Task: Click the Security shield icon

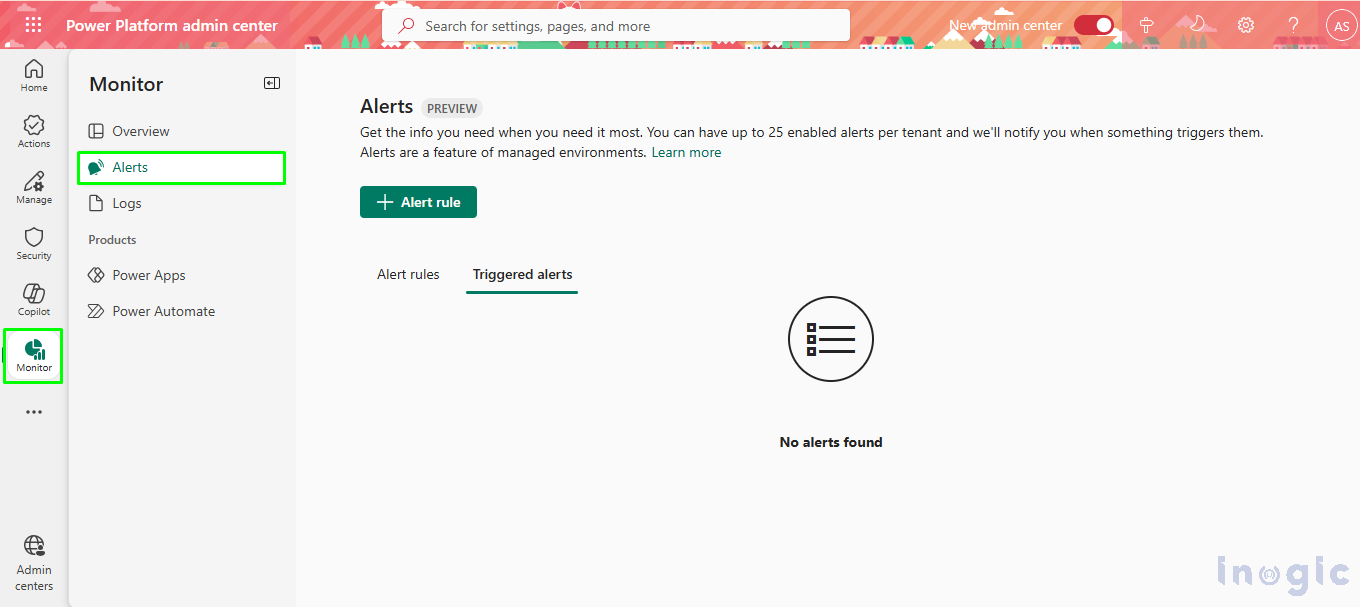Action: tap(33, 241)
